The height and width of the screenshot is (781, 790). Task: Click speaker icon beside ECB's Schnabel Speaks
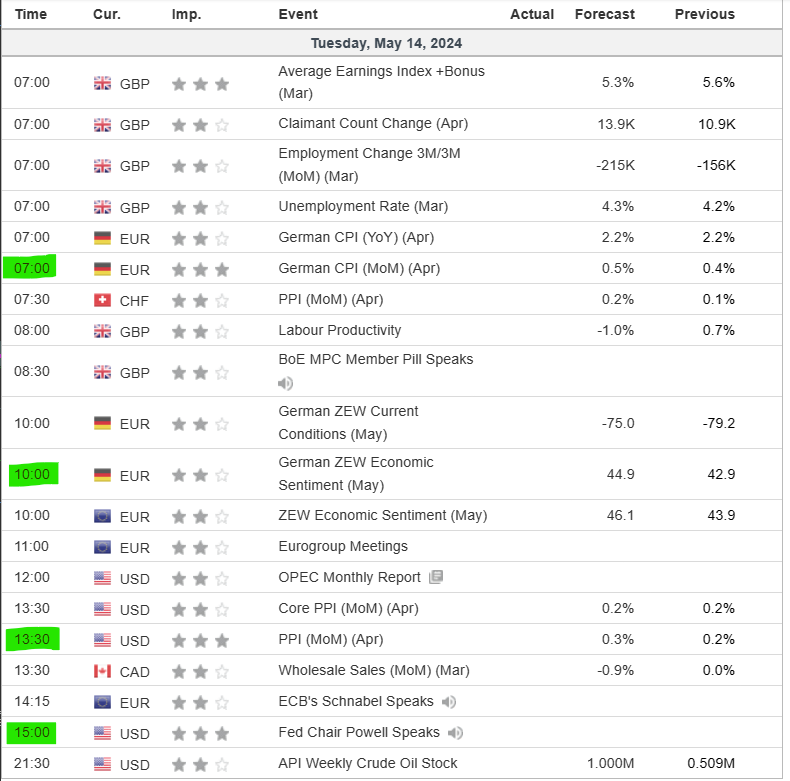click(449, 702)
